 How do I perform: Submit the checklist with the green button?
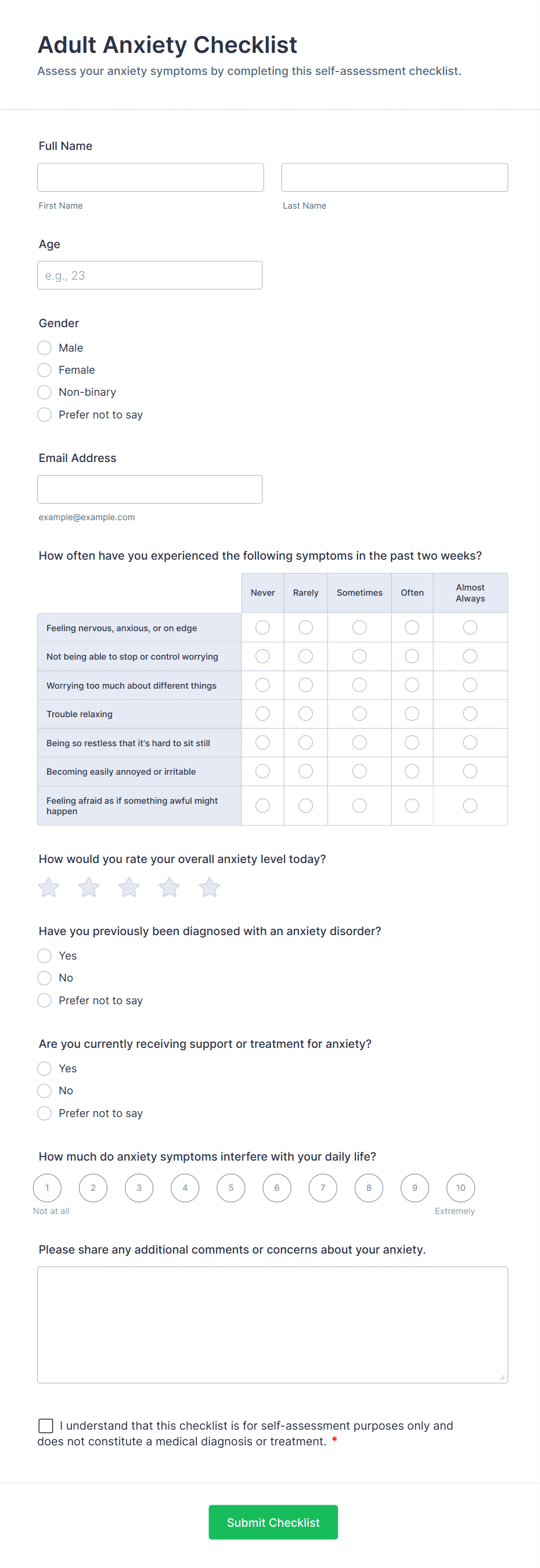tap(273, 1522)
